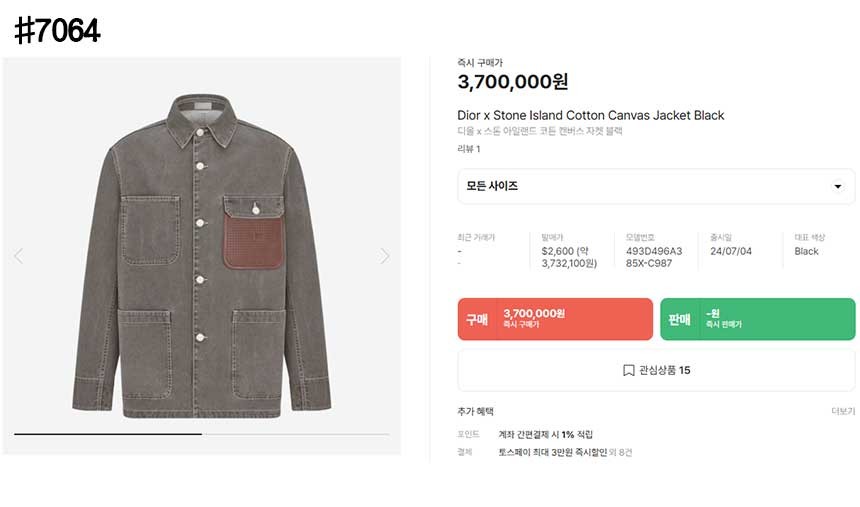
Task: Click the bookmark icon for 관심상품
Action: click(x=628, y=370)
